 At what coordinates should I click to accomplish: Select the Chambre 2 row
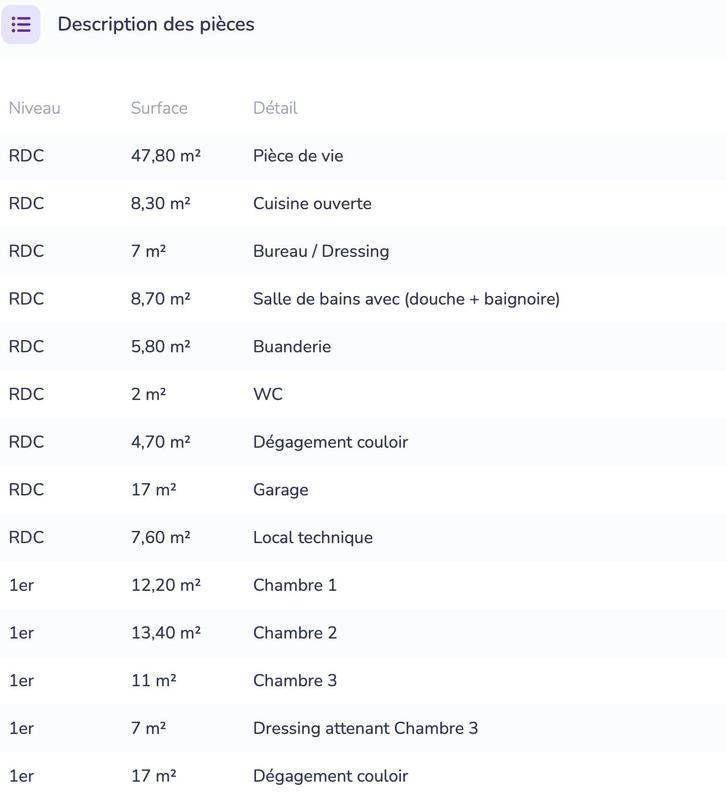[295, 633]
